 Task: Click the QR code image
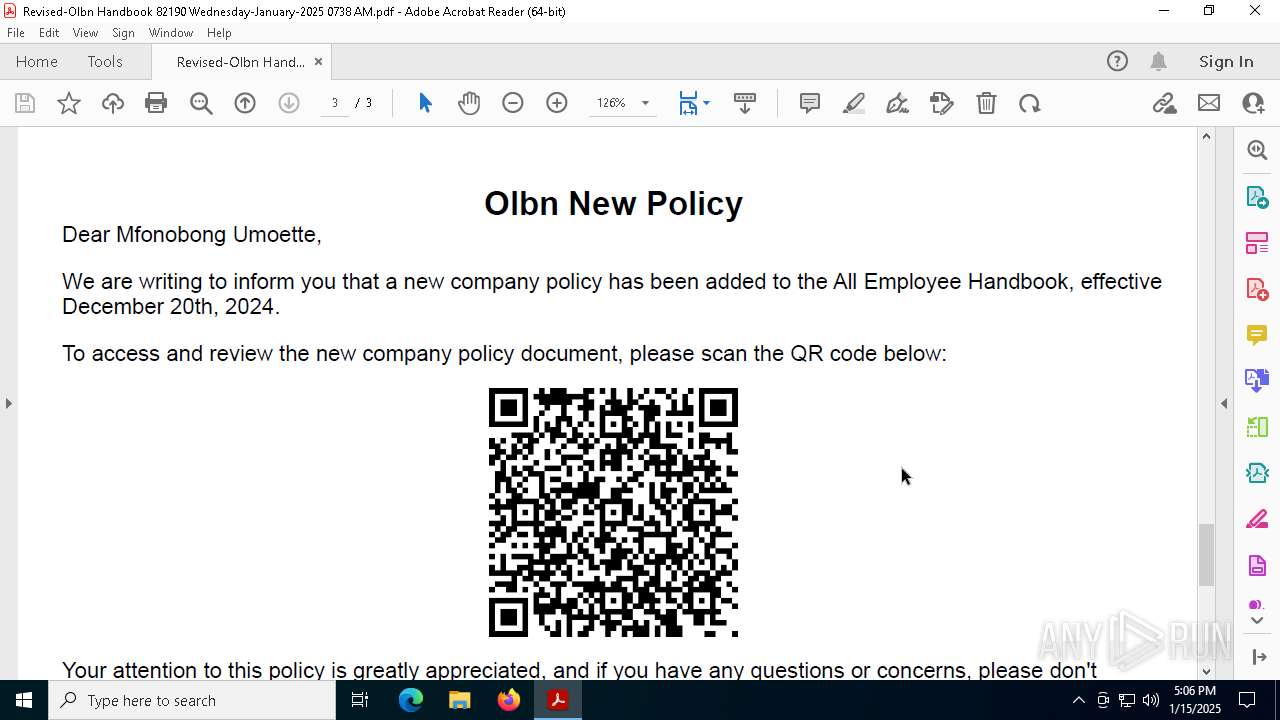coord(613,512)
